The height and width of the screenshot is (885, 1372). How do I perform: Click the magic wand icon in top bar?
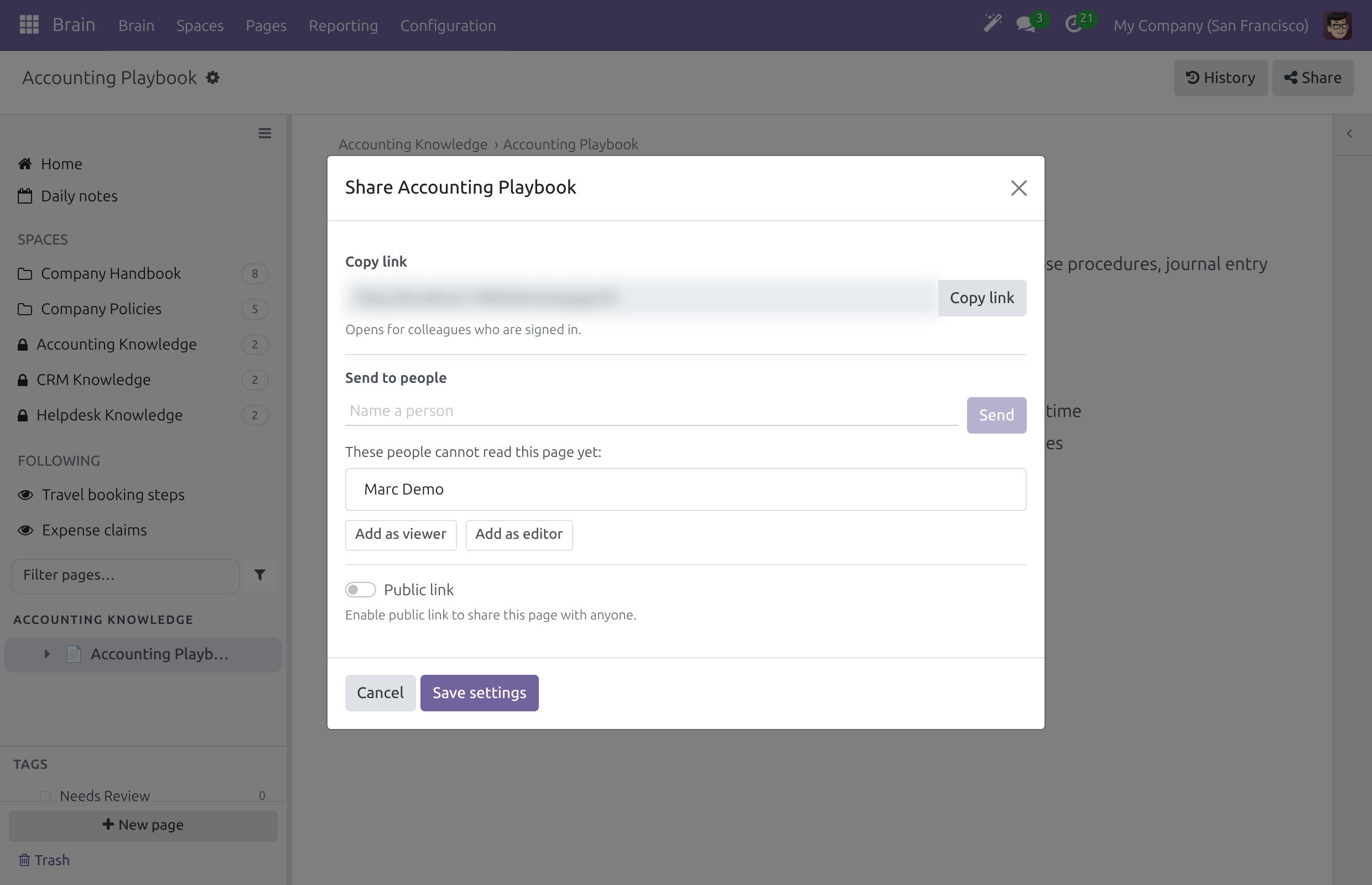tap(992, 24)
